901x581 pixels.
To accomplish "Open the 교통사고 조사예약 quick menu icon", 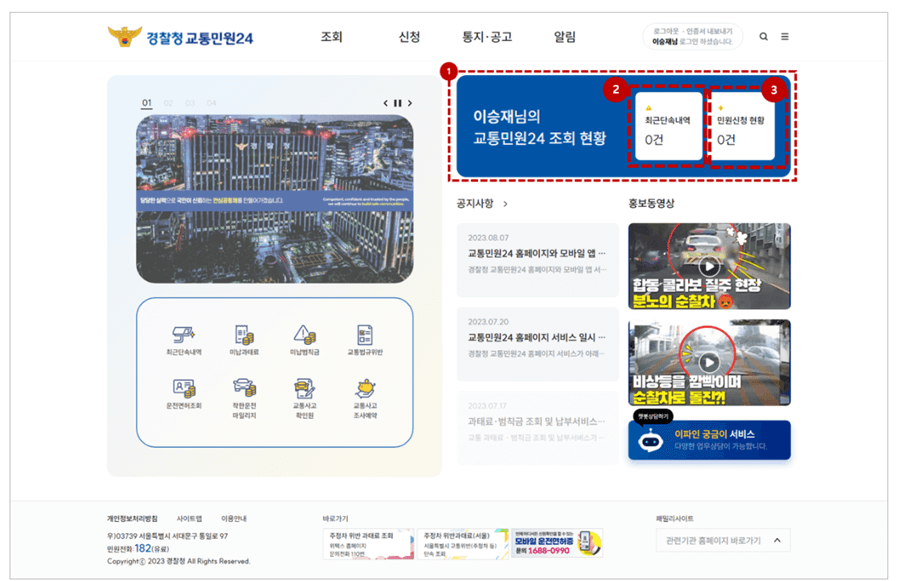I will pos(365,398).
